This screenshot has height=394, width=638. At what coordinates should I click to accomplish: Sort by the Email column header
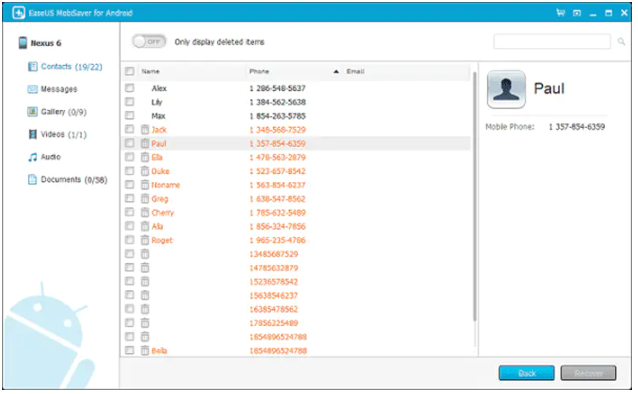click(x=355, y=71)
